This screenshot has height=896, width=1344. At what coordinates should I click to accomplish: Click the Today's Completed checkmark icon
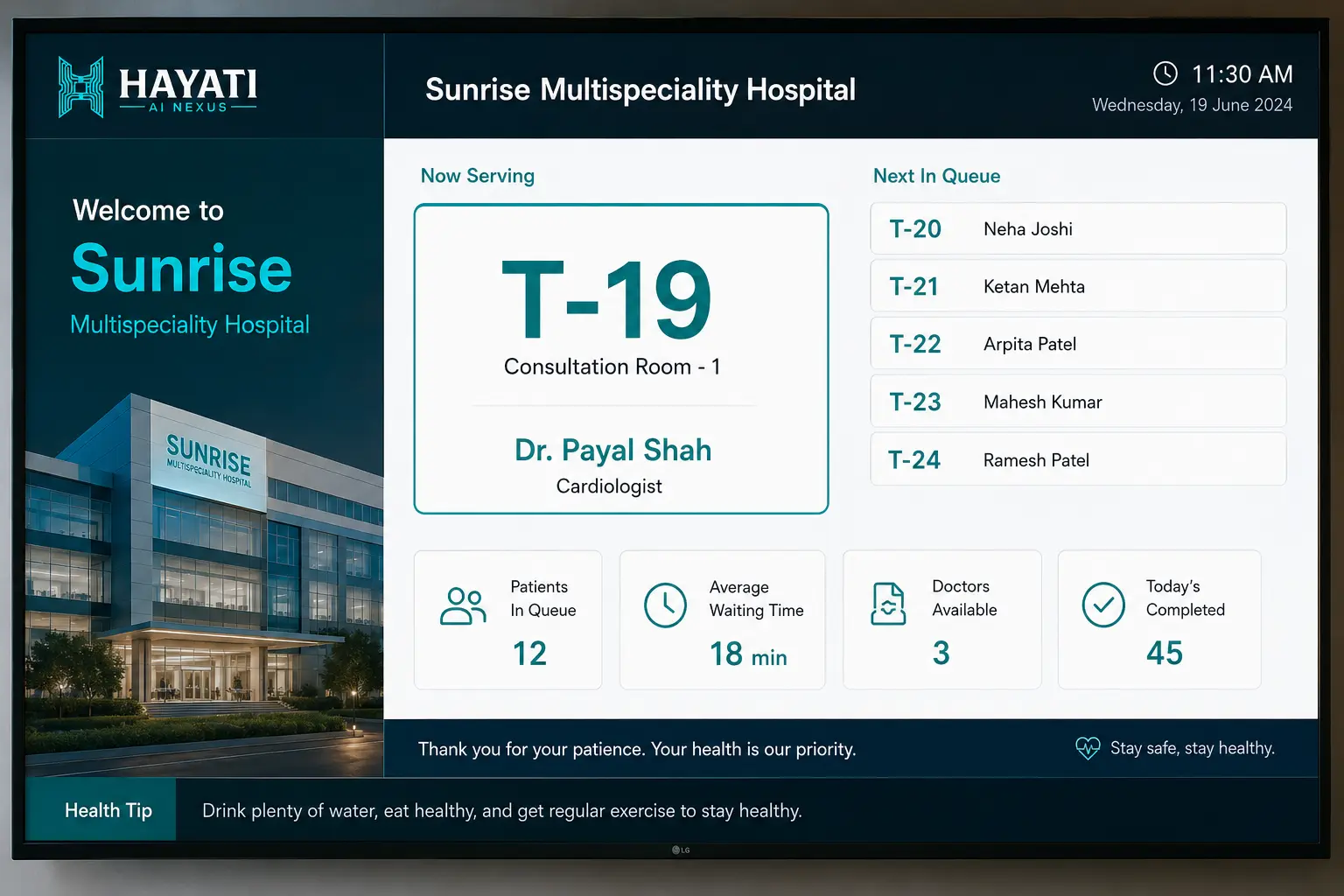tap(1103, 605)
